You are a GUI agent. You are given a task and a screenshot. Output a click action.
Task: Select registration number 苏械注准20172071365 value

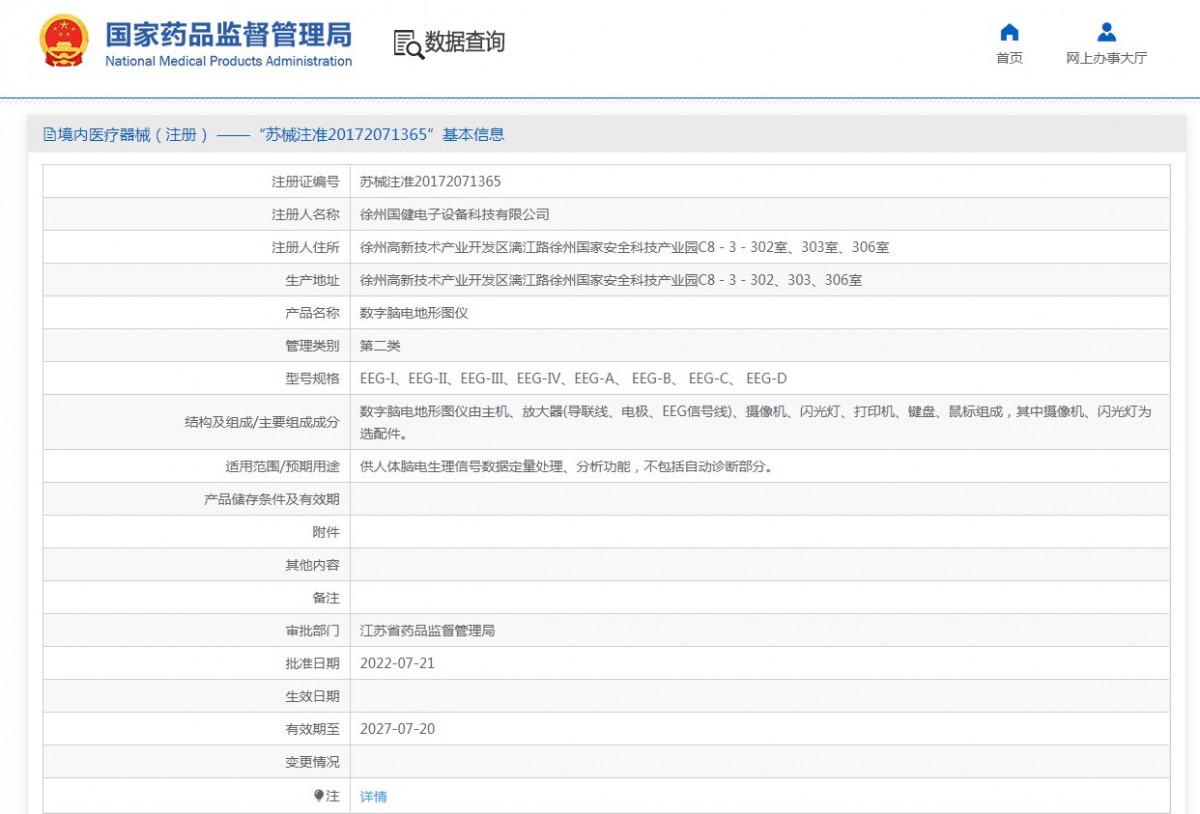pyautogui.click(x=430, y=182)
